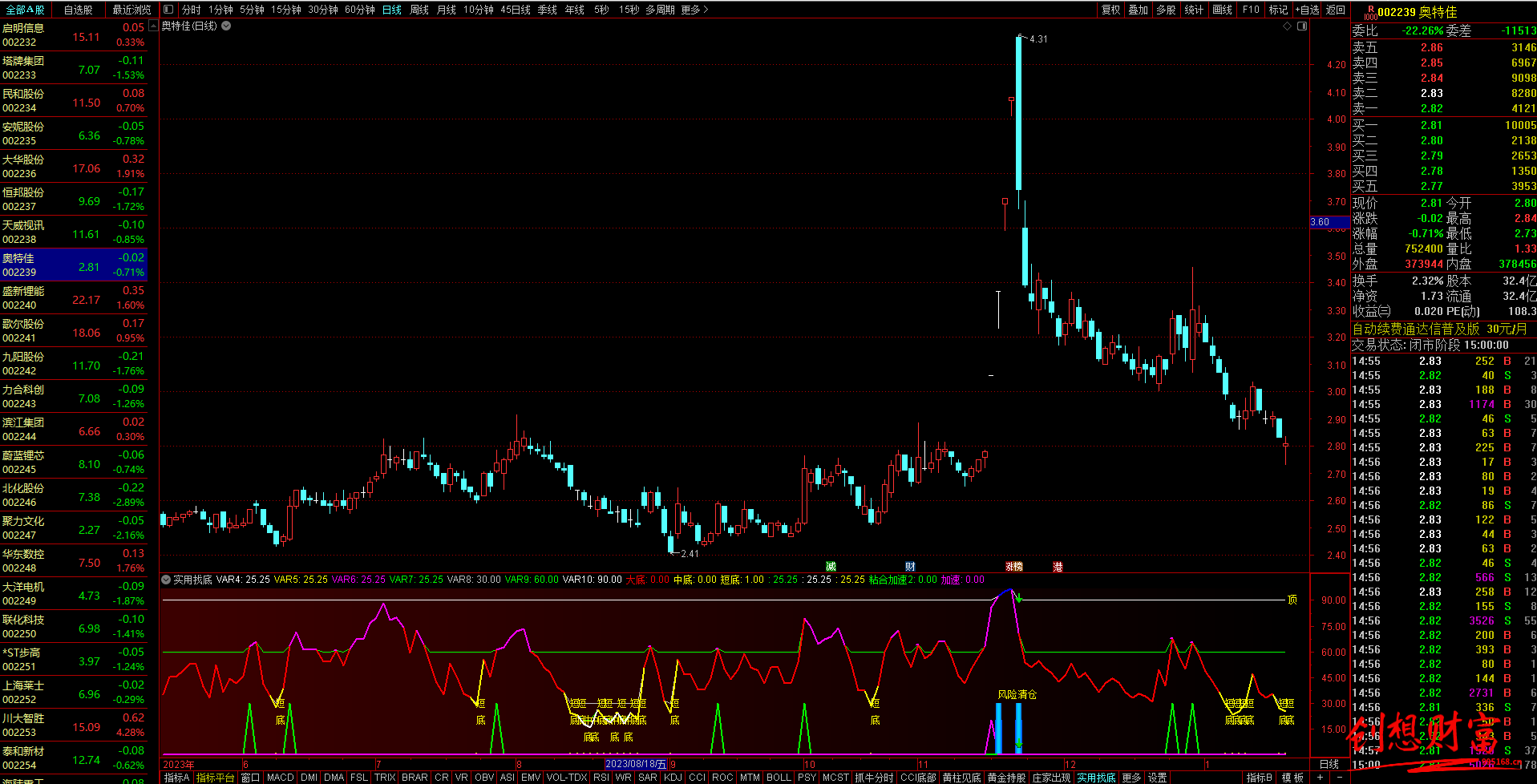This screenshot has width=1537, height=784.
Task: Switch to the 指标A tab
Action: point(176,778)
